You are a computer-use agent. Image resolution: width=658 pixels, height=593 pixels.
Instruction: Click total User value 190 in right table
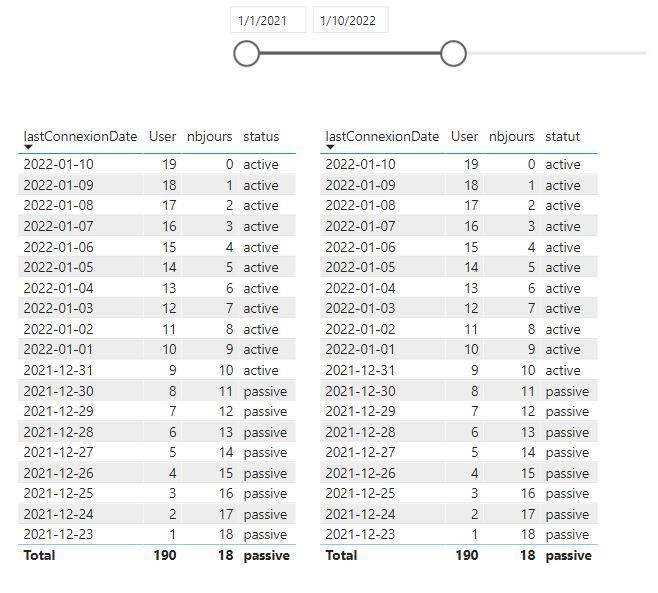tap(467, 556)
